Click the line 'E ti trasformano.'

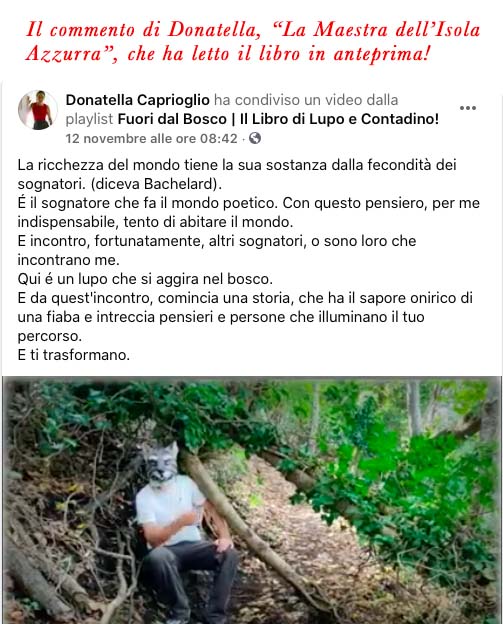74,355
